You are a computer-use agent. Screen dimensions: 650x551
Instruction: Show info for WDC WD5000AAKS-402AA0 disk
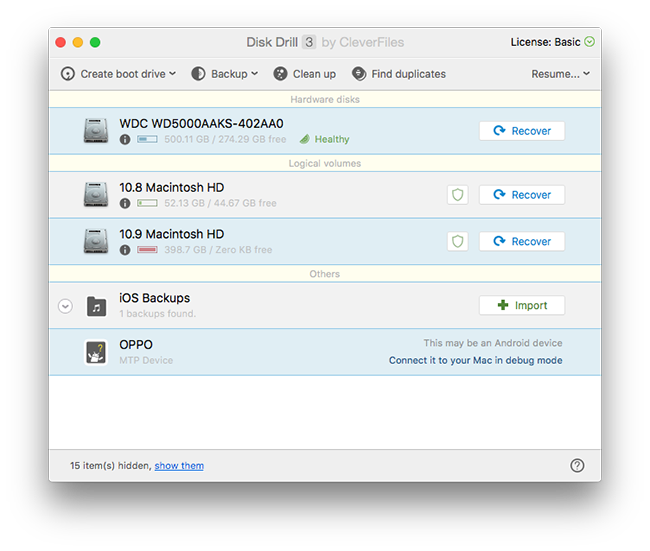pyautogui.click(x=125, y=139)
